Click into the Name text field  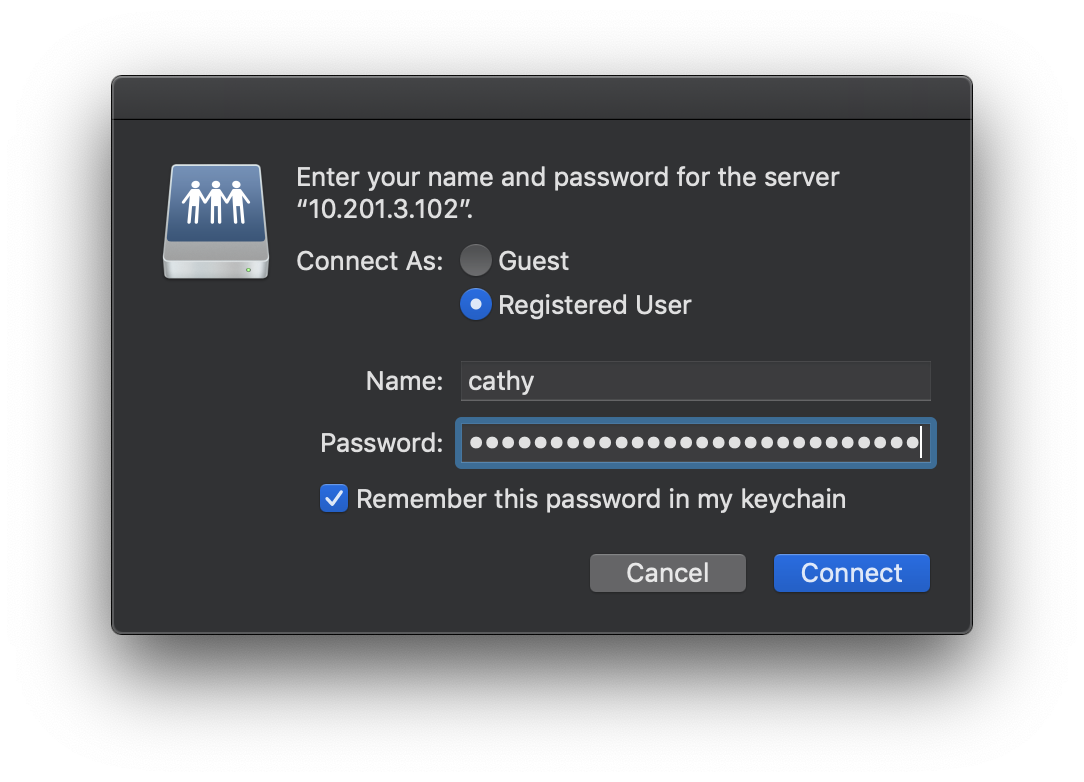pyautogui.click(x=695, y=381)
